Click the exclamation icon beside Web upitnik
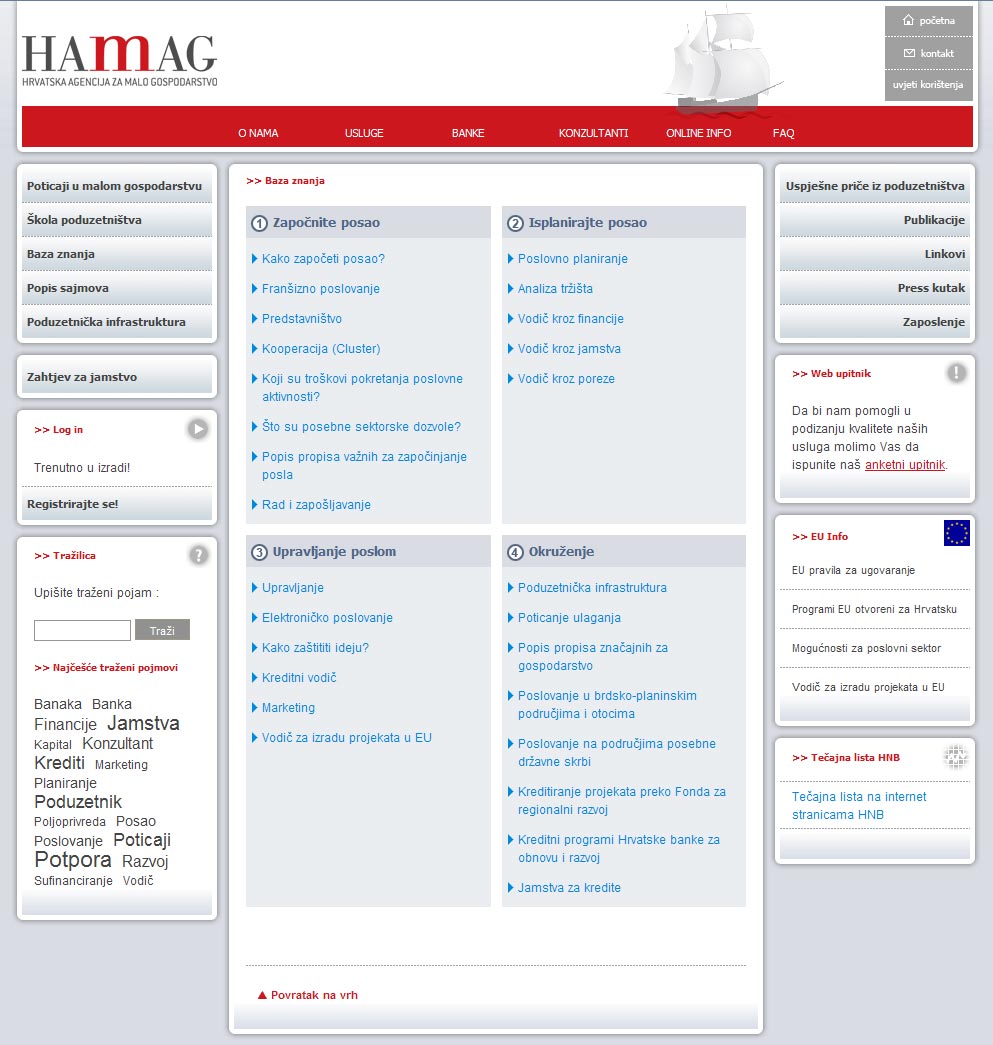The width and height of the screenshot is (993, 1045). (957, 373)
